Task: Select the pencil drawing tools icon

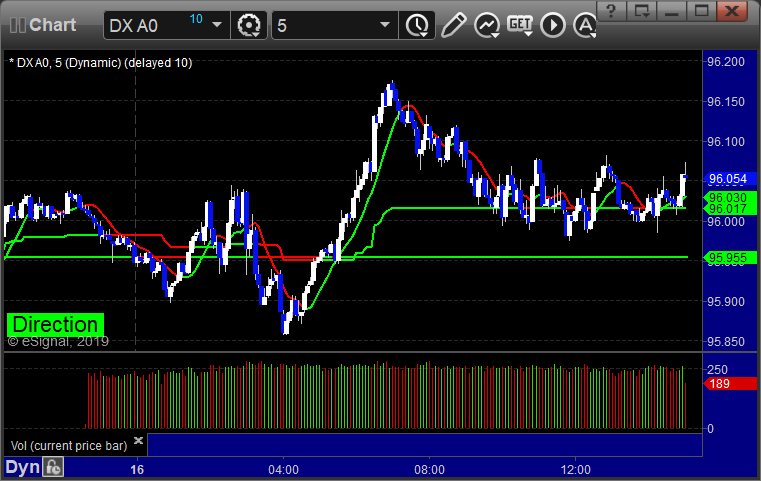Action: point(453,25)
